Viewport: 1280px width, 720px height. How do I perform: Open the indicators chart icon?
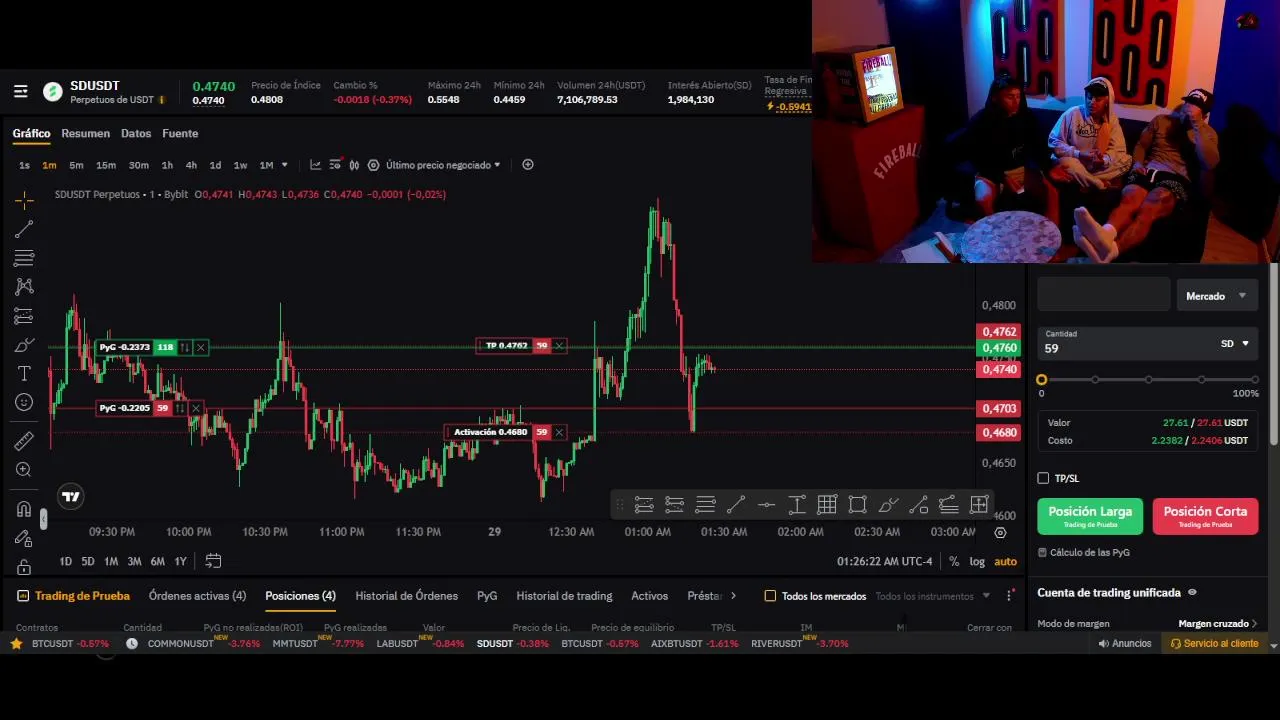(x=315, y=165)
